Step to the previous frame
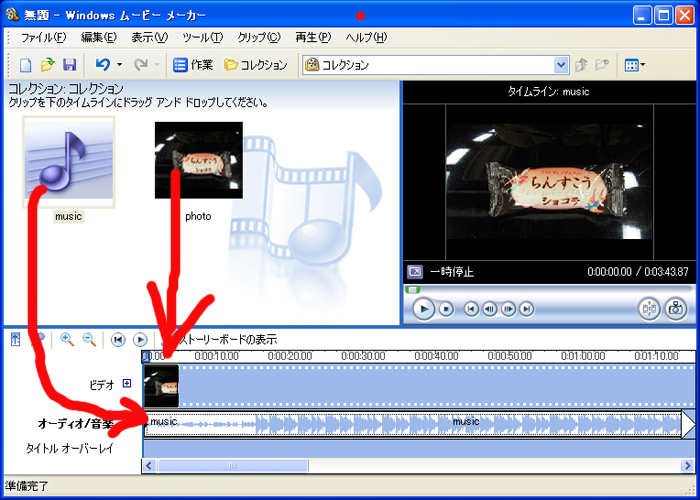This screenshot has height=500, width=700. tap(490, 309)
